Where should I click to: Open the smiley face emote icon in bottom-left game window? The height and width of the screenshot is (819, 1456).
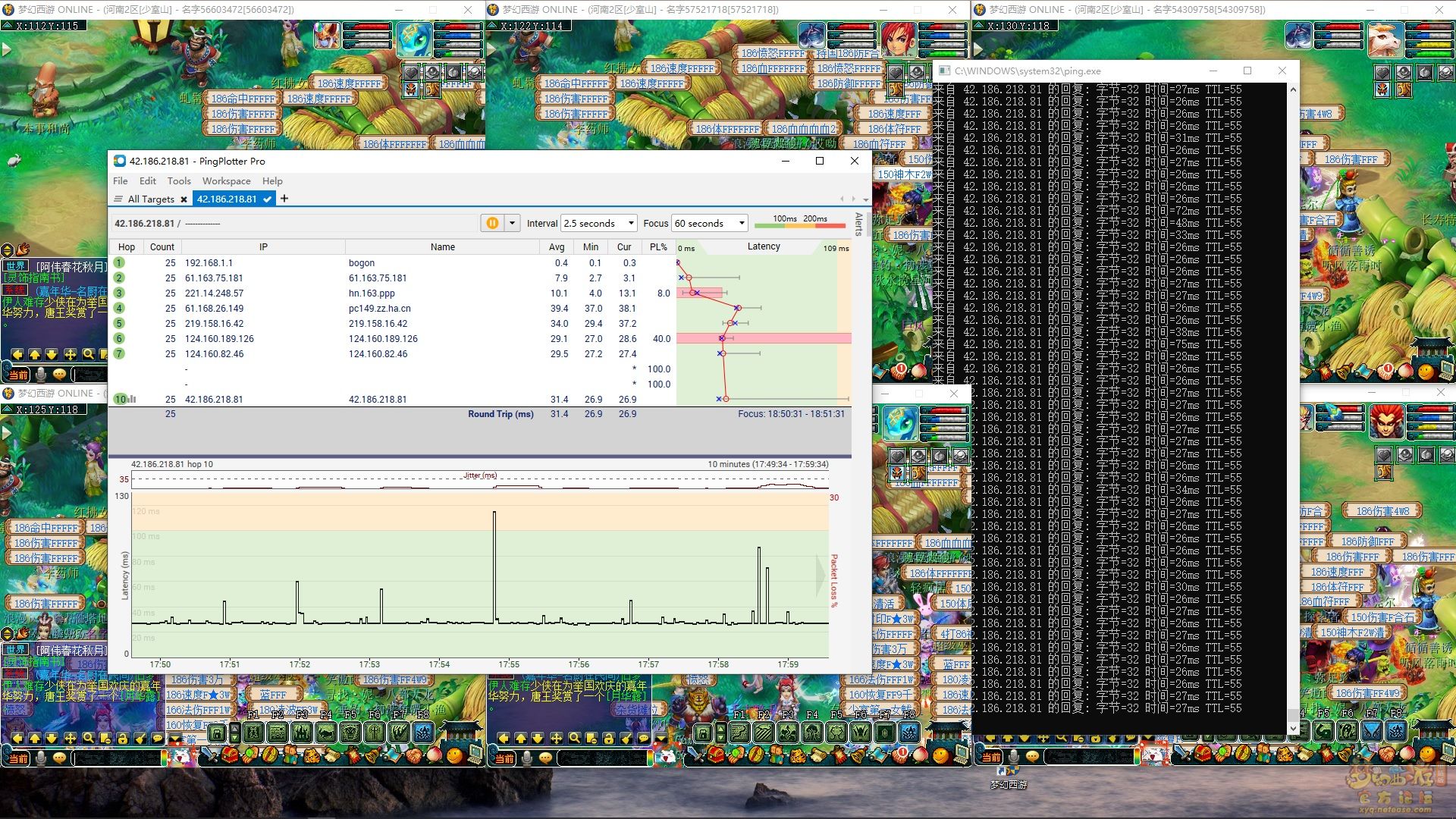453,756
